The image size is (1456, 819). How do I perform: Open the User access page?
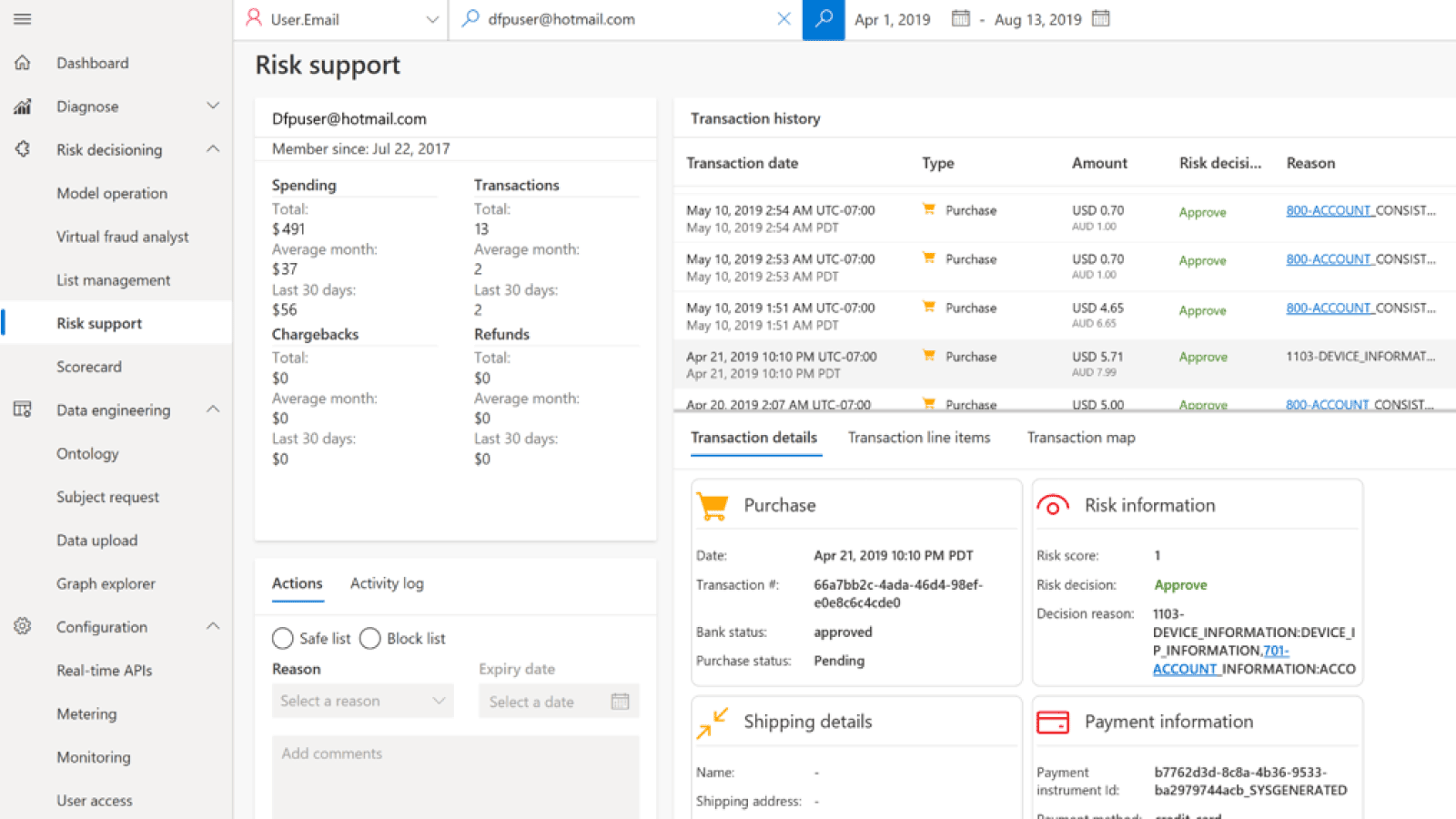95,801
